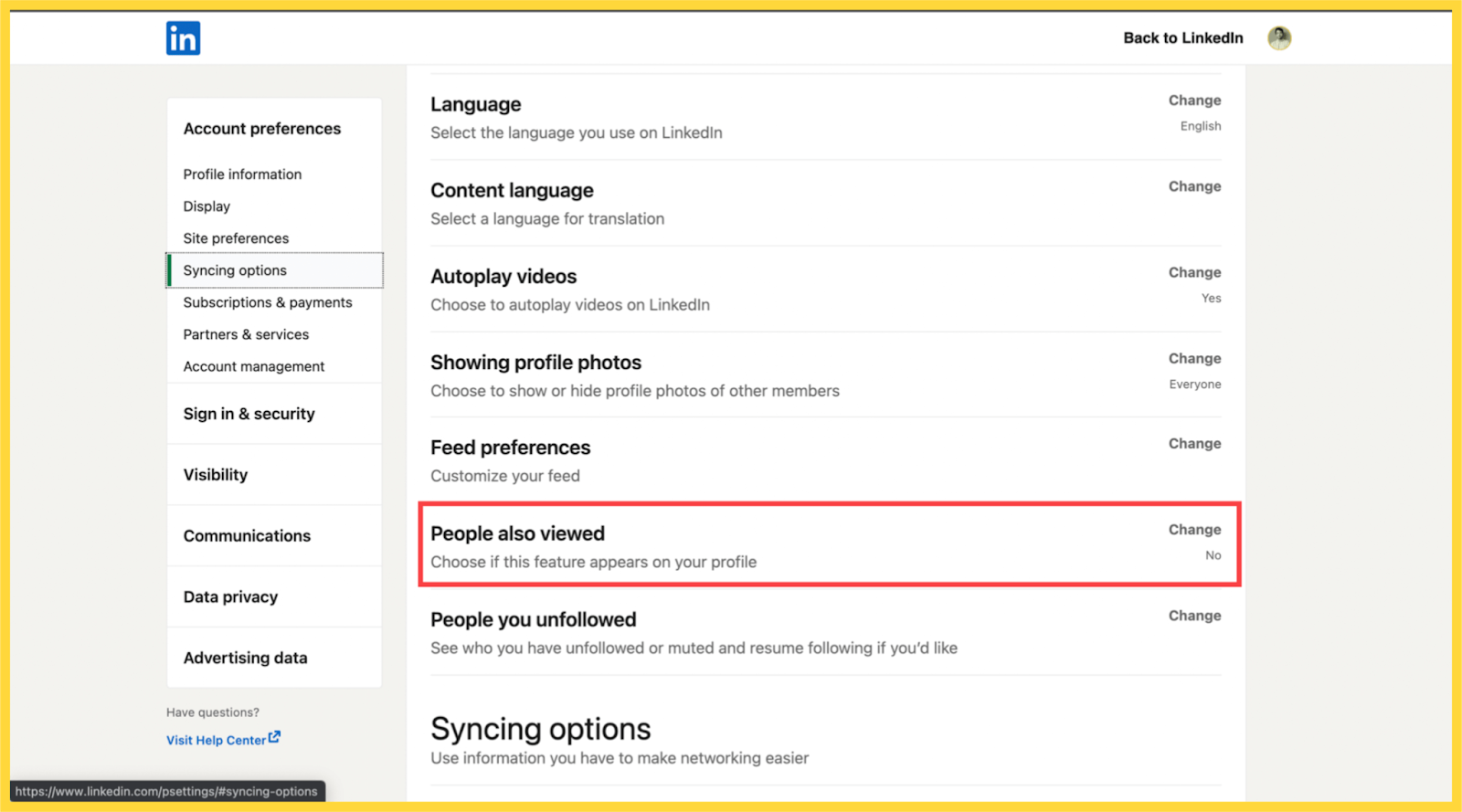
Task: Go to Site preferences section
Action: (236, 238)
